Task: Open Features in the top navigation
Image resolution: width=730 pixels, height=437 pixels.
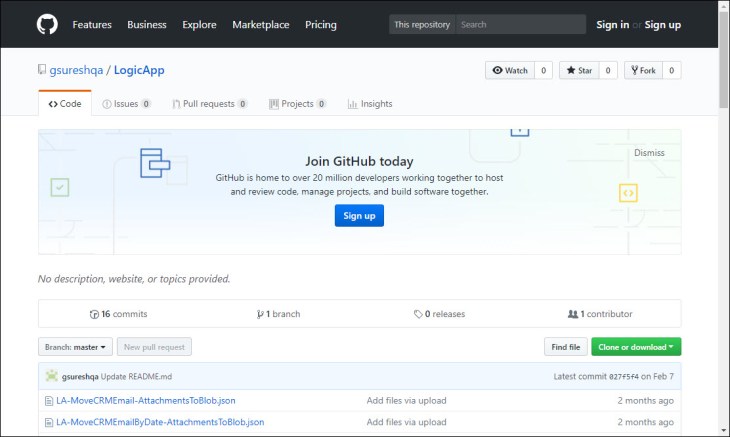Action: point(92,25)
